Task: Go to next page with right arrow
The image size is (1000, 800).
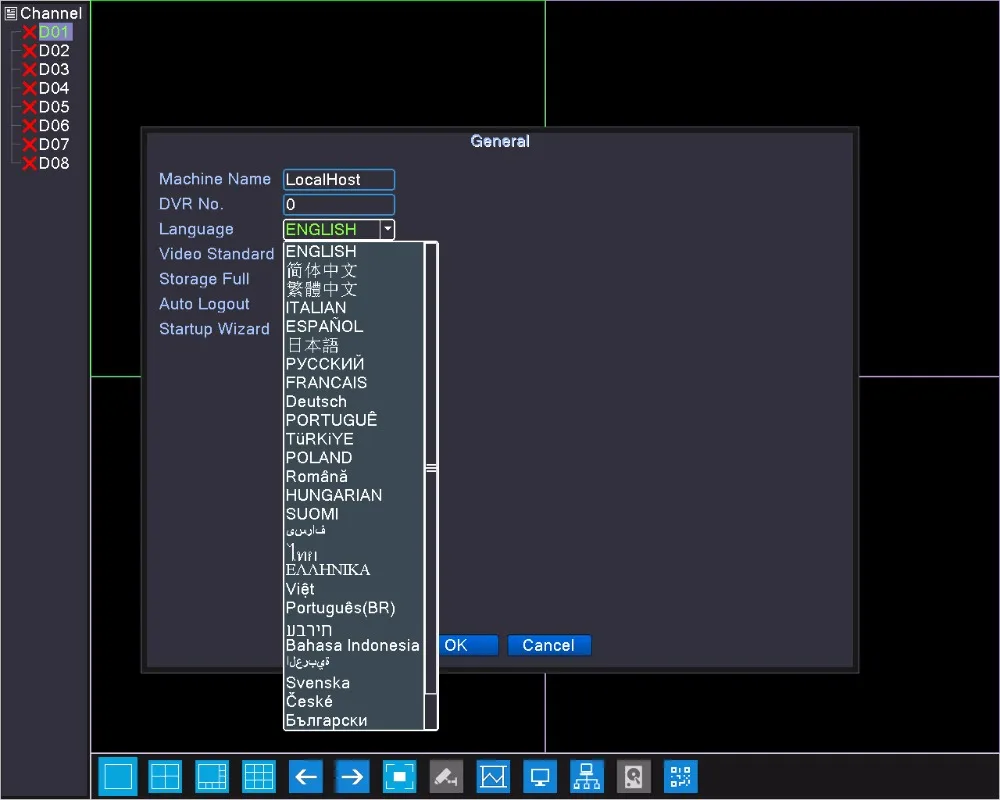Action: [x=352, y=776]
